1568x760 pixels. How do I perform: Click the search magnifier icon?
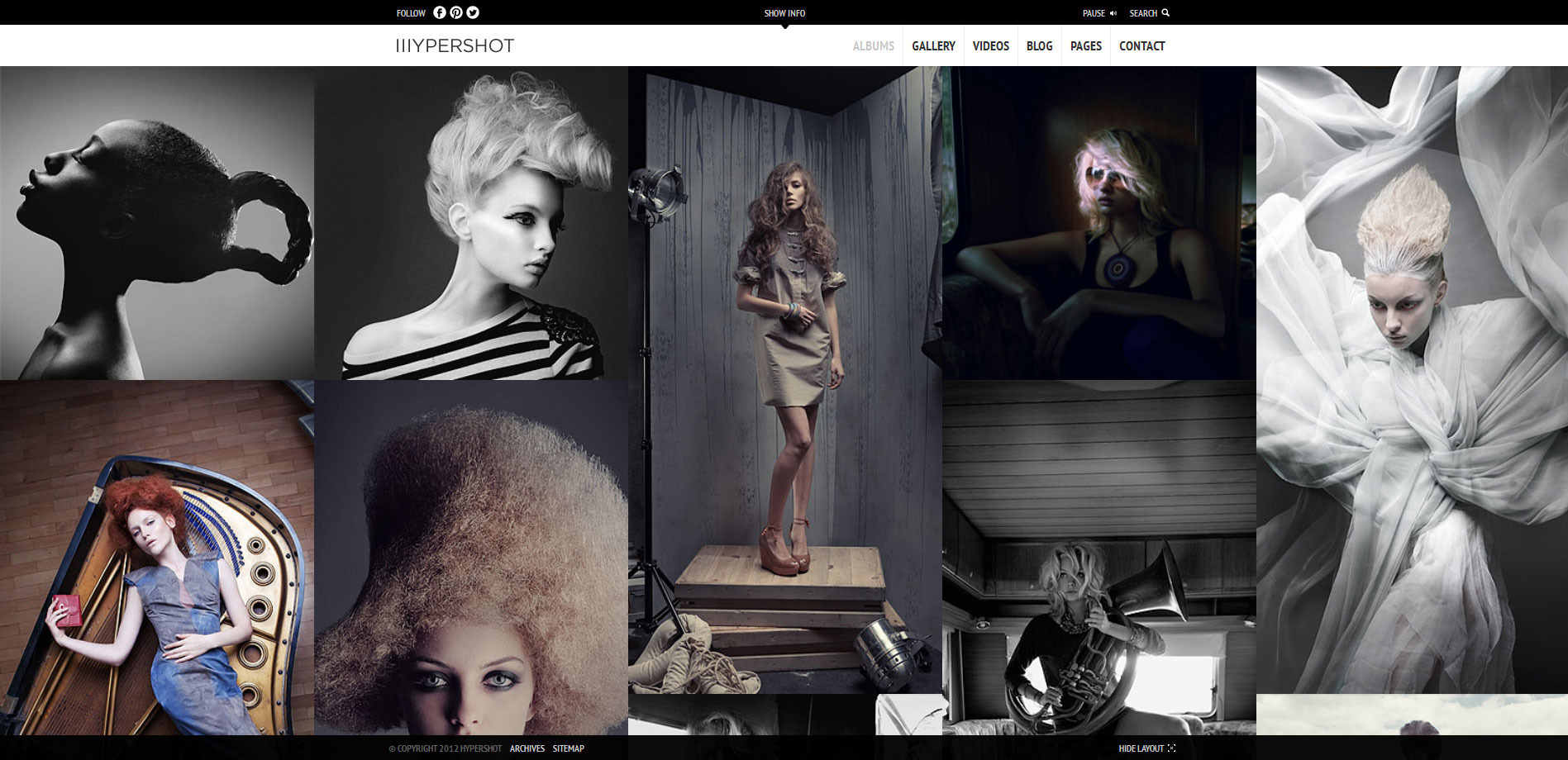[1165, 12]
